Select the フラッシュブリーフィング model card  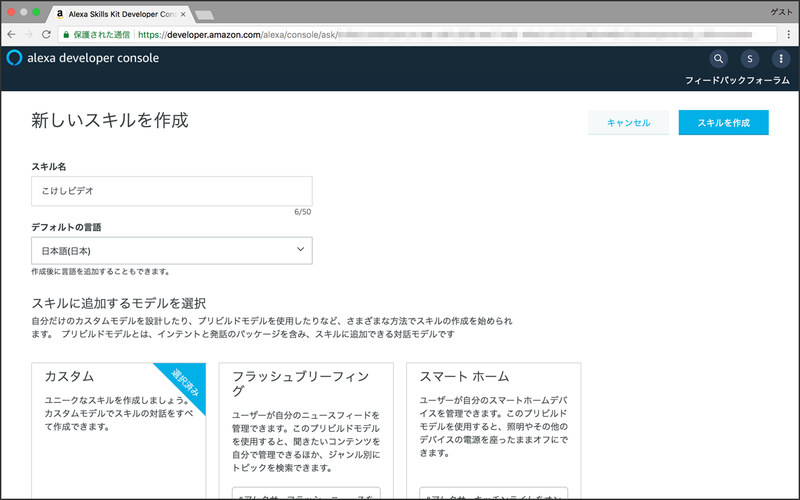coord(306,431)
